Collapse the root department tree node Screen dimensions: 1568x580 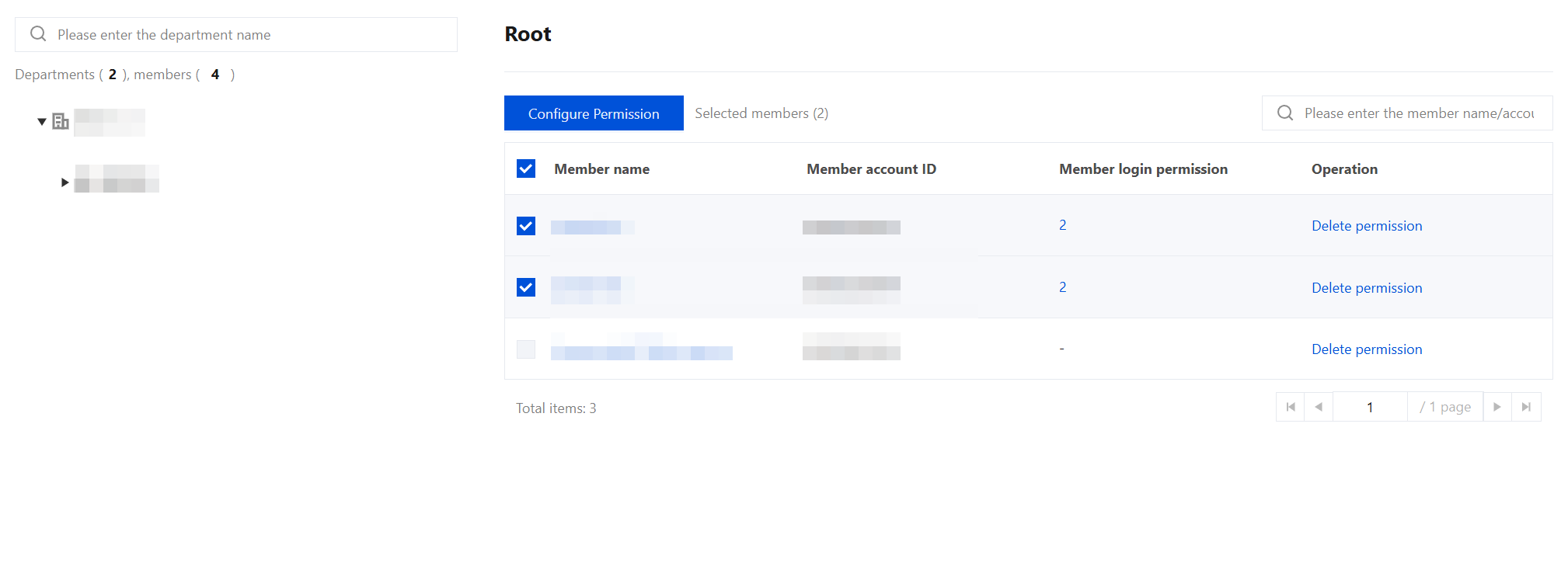(42, 122)
